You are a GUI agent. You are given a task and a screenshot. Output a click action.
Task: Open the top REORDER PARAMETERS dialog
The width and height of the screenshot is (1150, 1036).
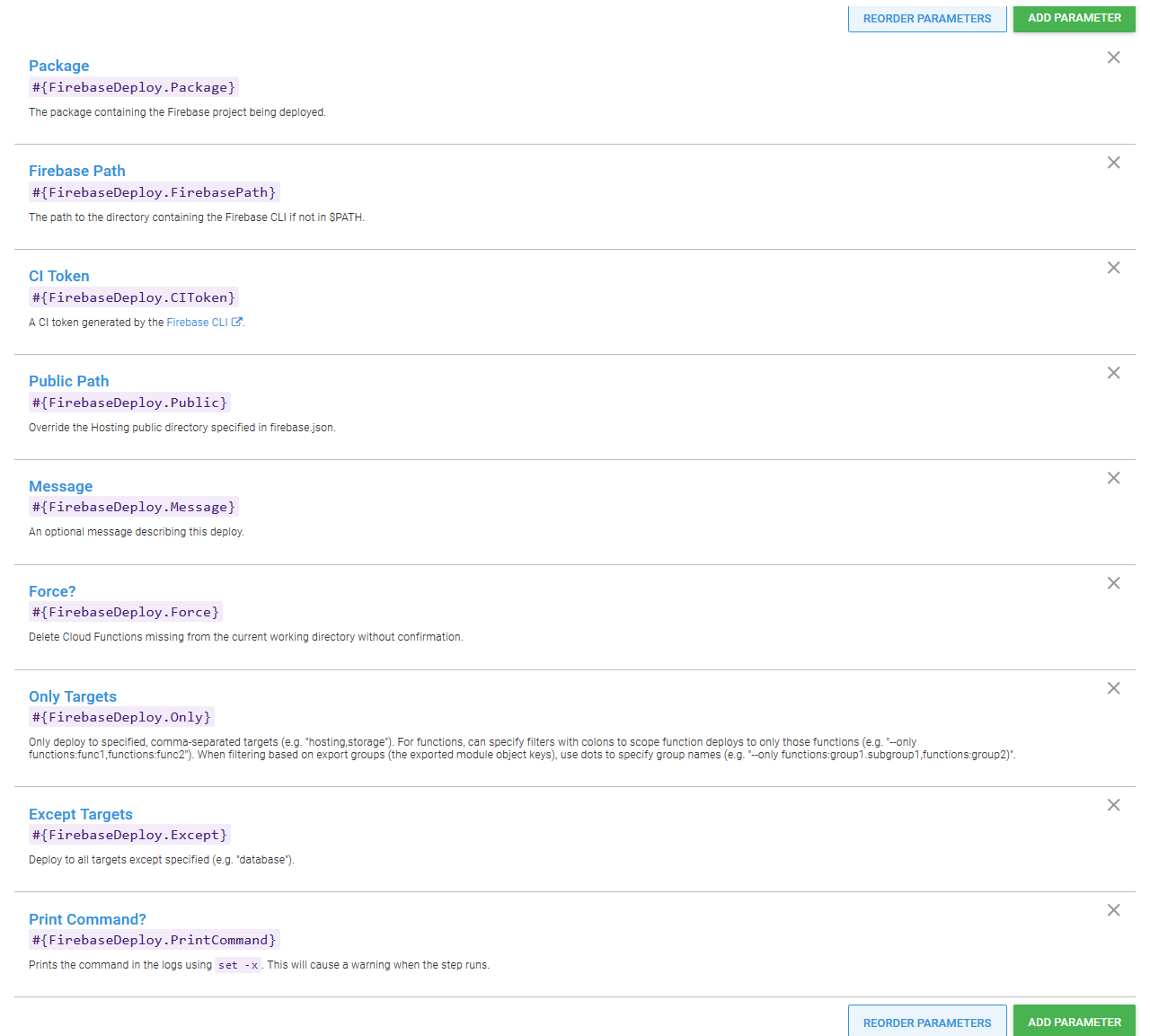(927, 18)
